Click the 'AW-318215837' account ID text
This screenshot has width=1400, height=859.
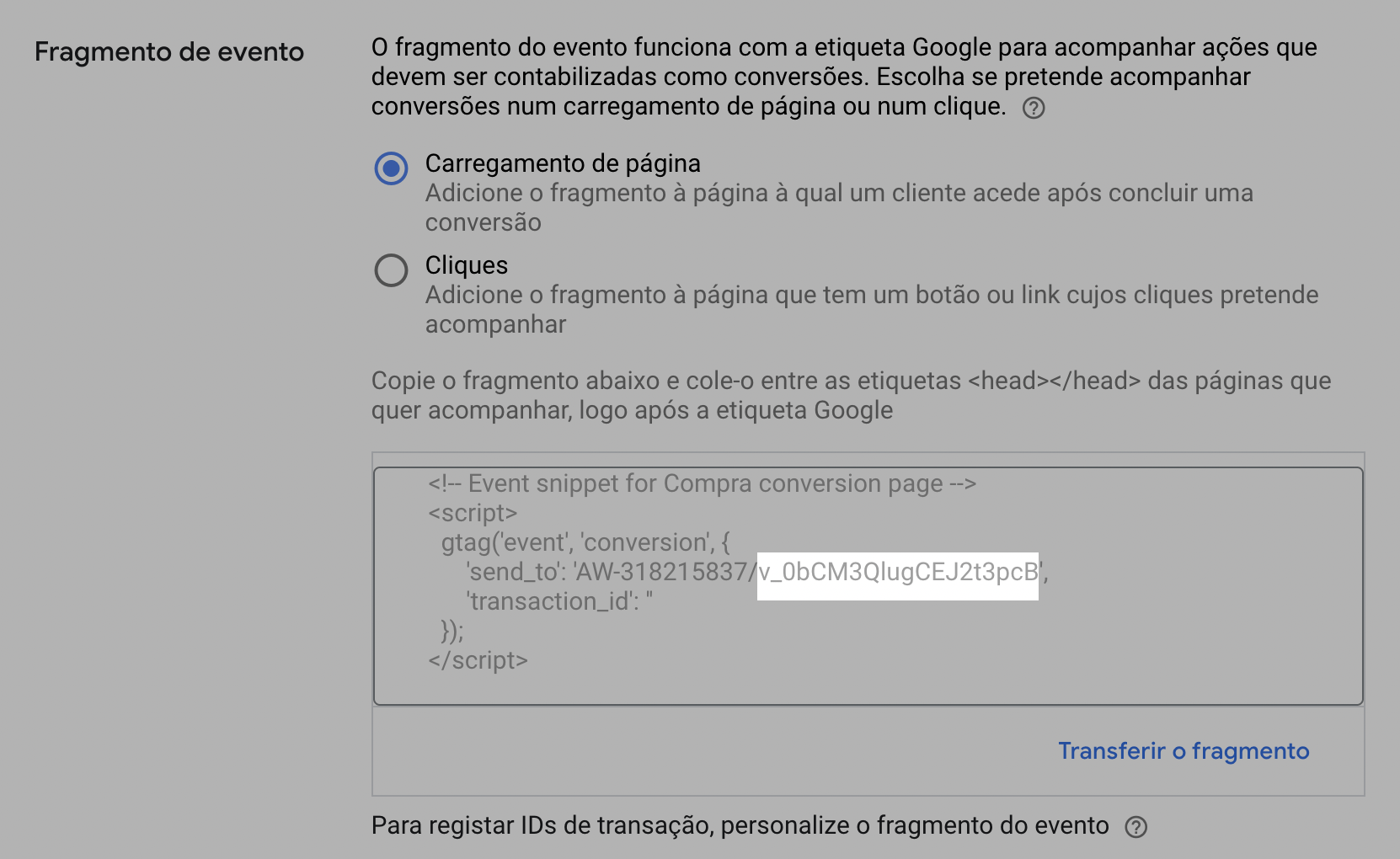click(660, 572)
